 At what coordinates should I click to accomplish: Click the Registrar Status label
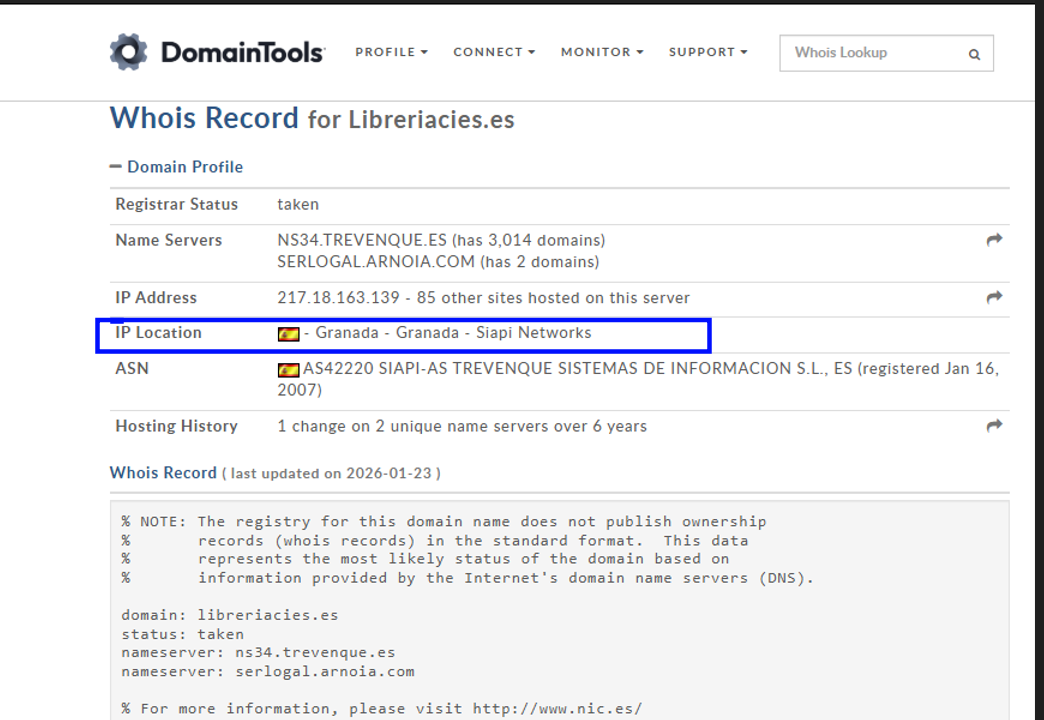(x=176, y=204)
